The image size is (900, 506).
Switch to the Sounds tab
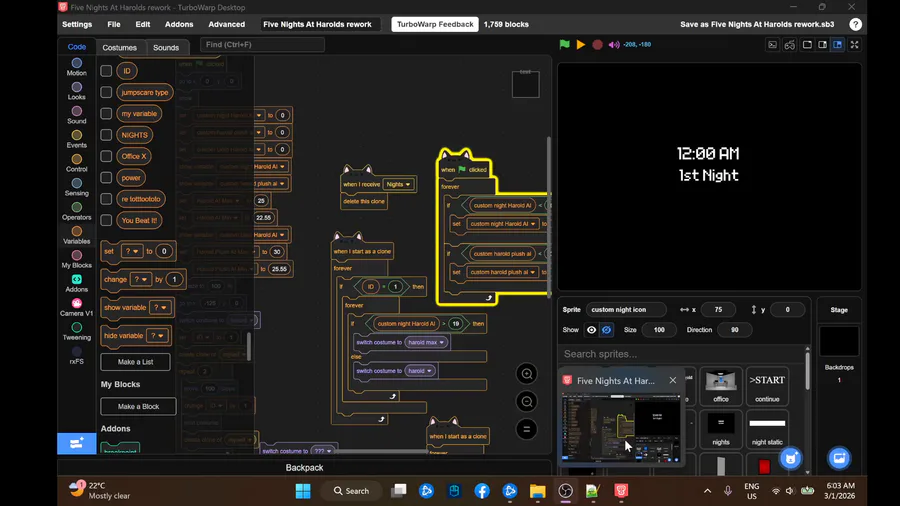166,48
